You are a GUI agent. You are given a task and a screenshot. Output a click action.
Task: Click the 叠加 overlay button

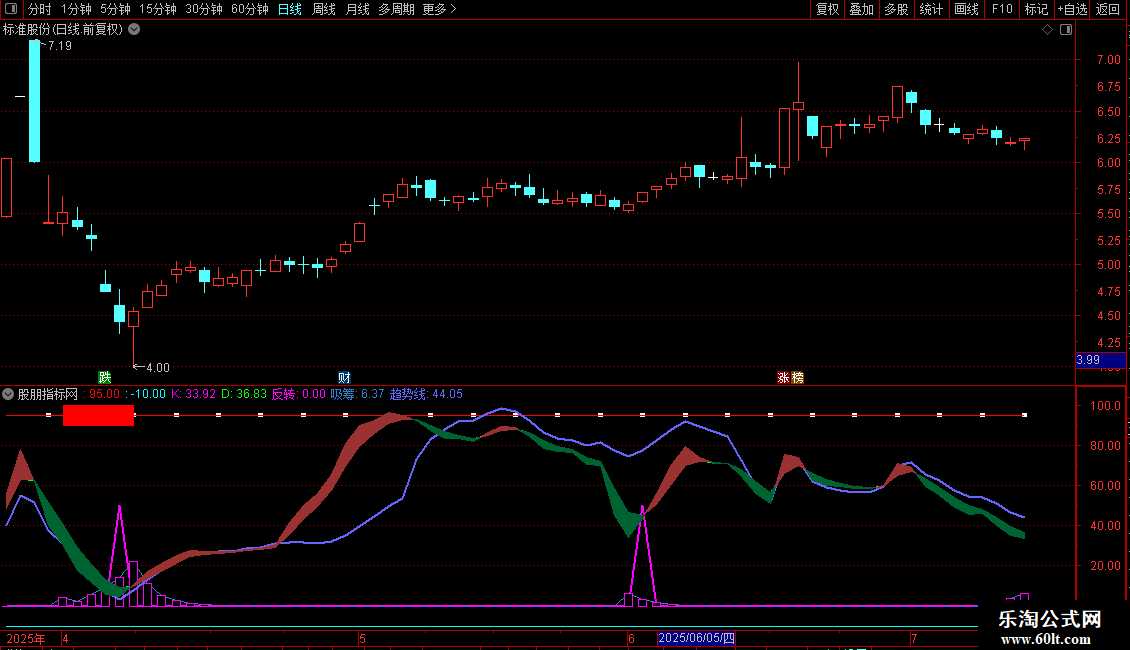pos(861,9)
